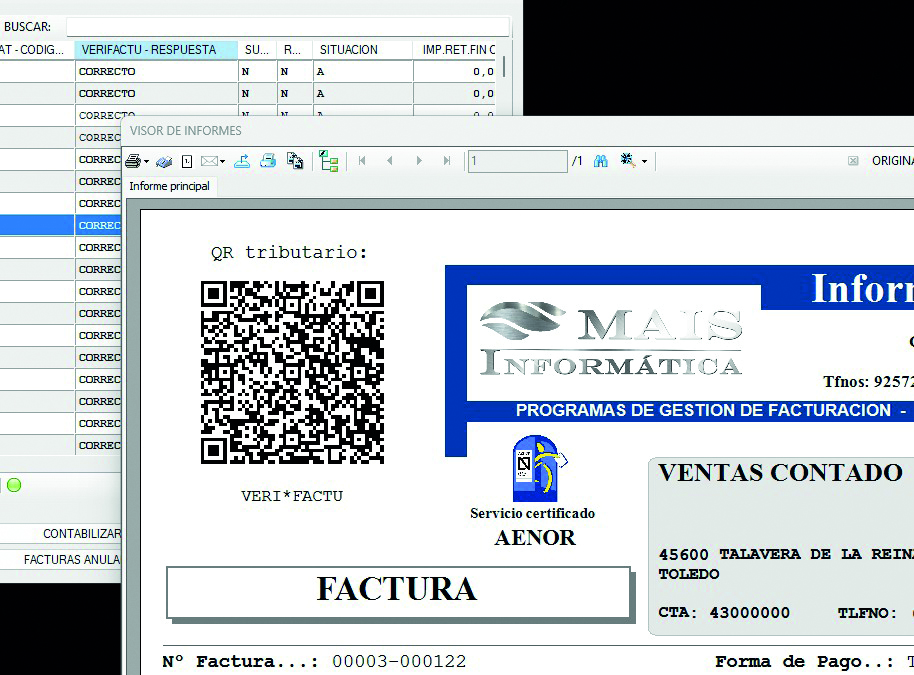Click the page setup icon
The height and width of the screenshot is (675, 914).
187,161
